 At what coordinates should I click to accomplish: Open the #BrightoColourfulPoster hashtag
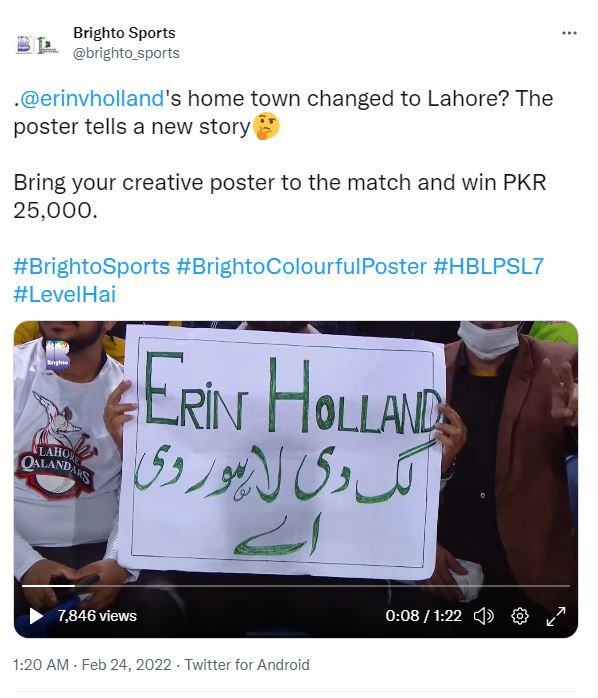point(301,267)
